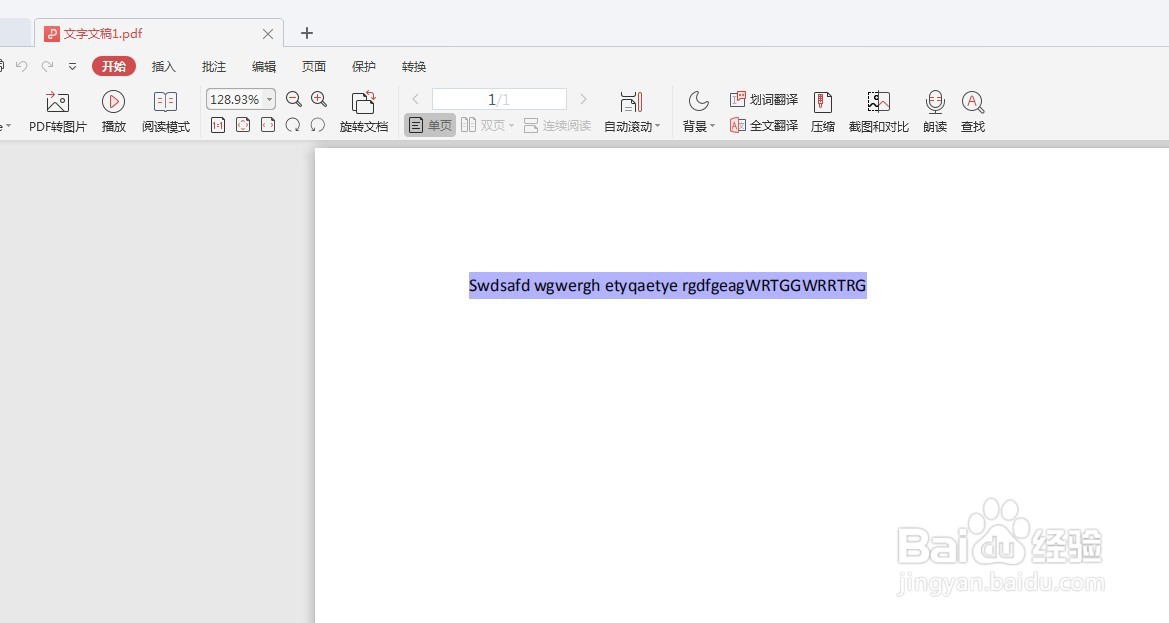
Task: Open the 批注 ribbon tab
Action: click(x=214, y=66)
